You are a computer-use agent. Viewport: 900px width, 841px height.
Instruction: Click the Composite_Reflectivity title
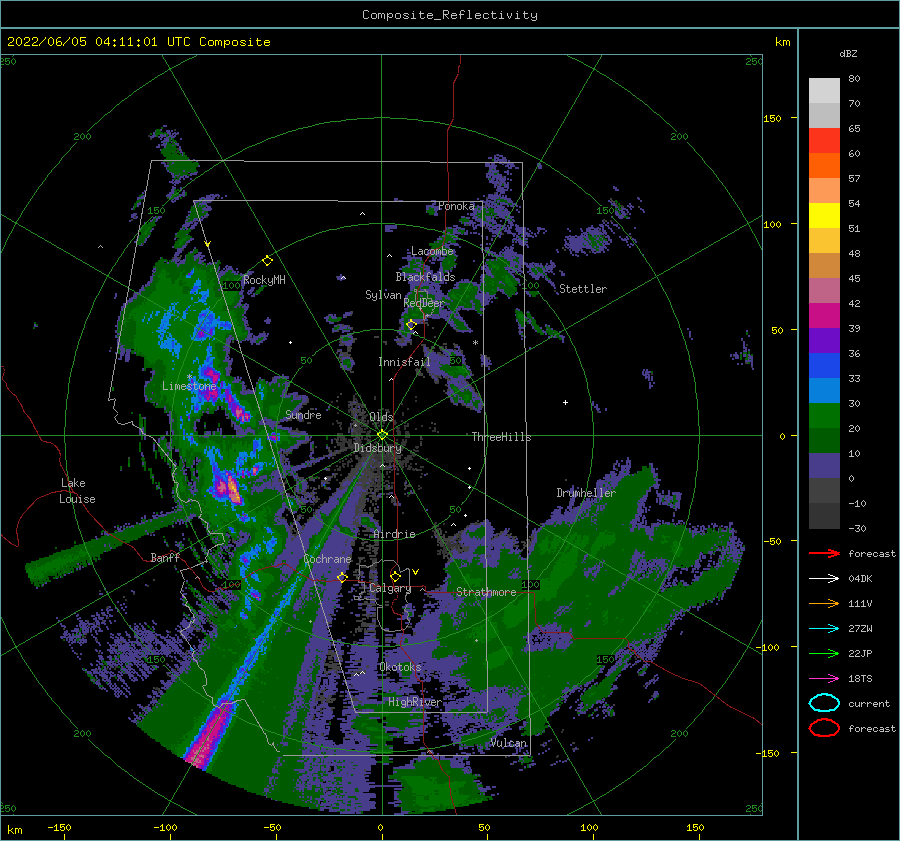pyautogui.click(x=450, y=15)
